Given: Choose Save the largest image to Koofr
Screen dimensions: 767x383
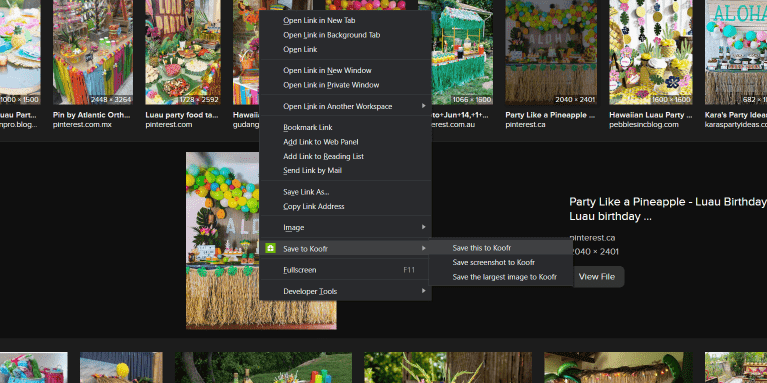Looking at the screenshot, I should click(500, 277).
